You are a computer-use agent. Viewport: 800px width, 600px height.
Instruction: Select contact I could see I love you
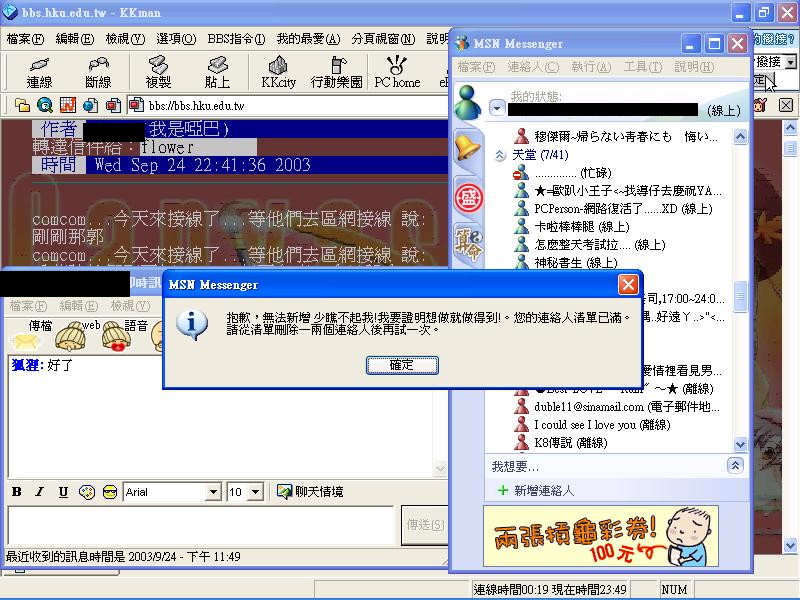(x=602, y=424)
